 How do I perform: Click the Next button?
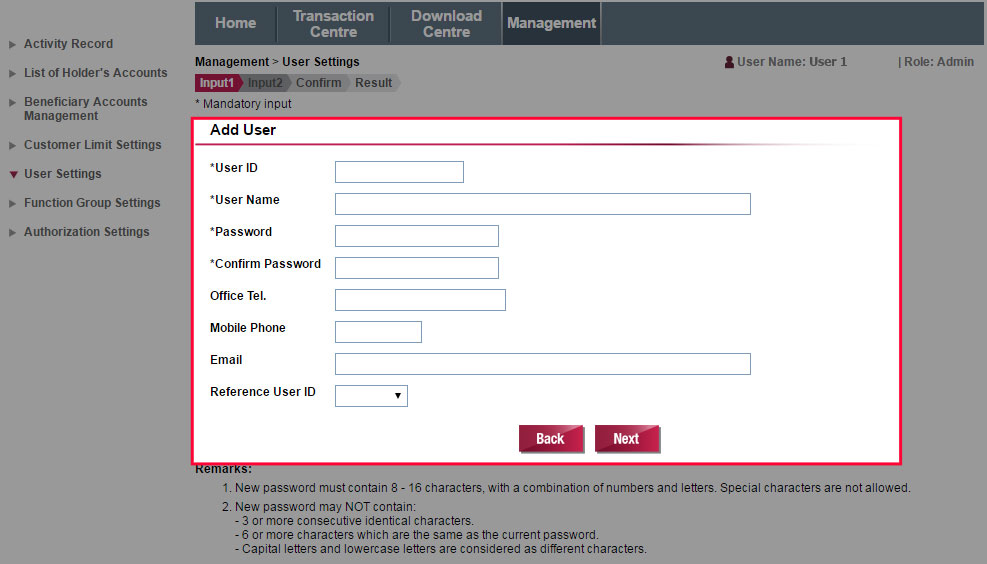tap(627, 439)
